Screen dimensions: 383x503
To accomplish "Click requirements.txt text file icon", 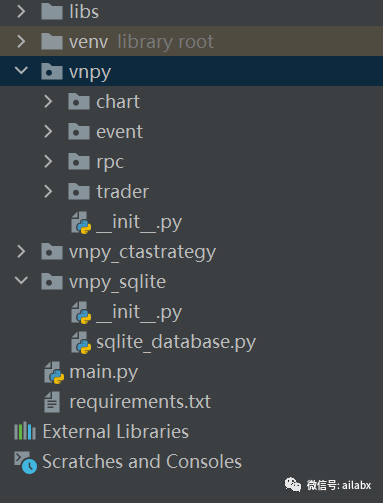I will [x=52, y=402].
